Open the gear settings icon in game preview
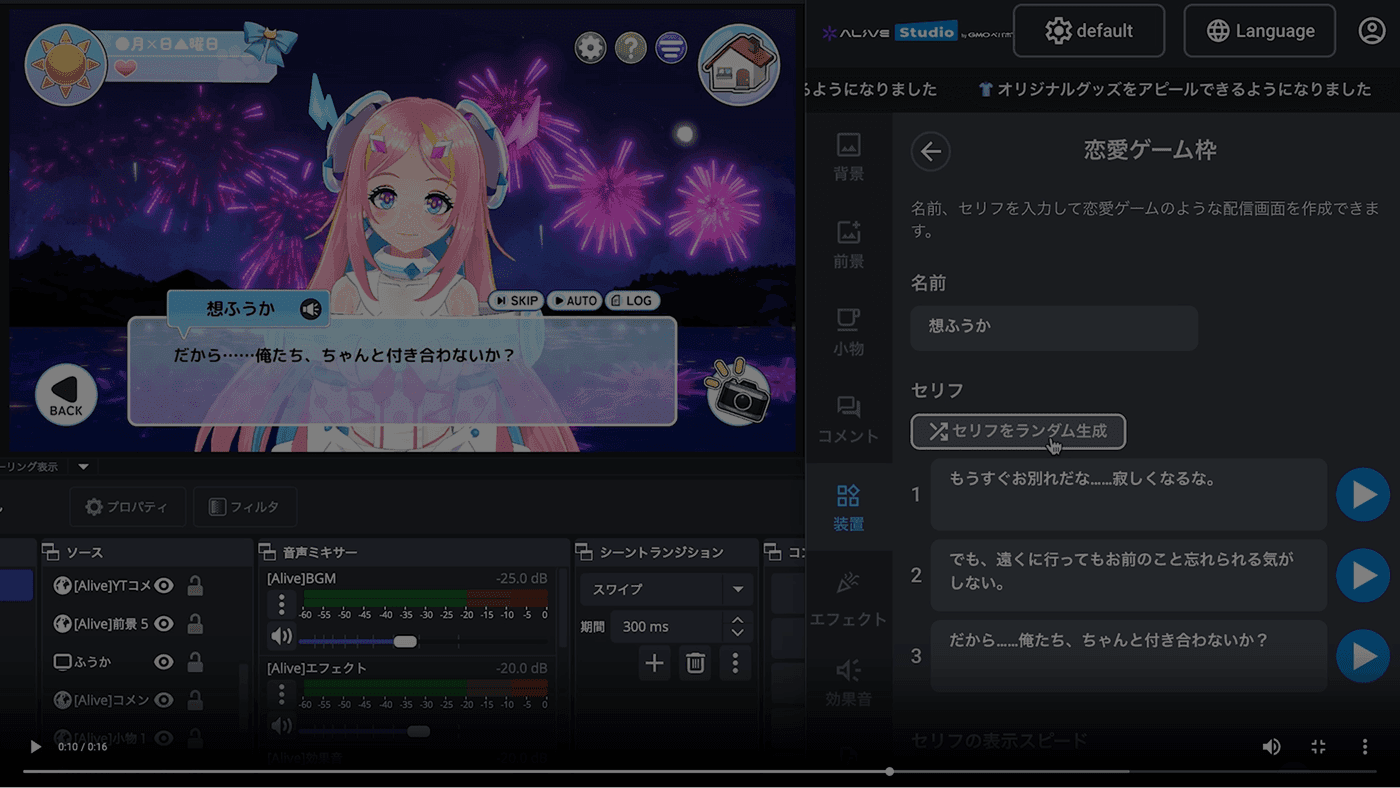The width and height of the screenshot is (1400, 788). [591, 47]
